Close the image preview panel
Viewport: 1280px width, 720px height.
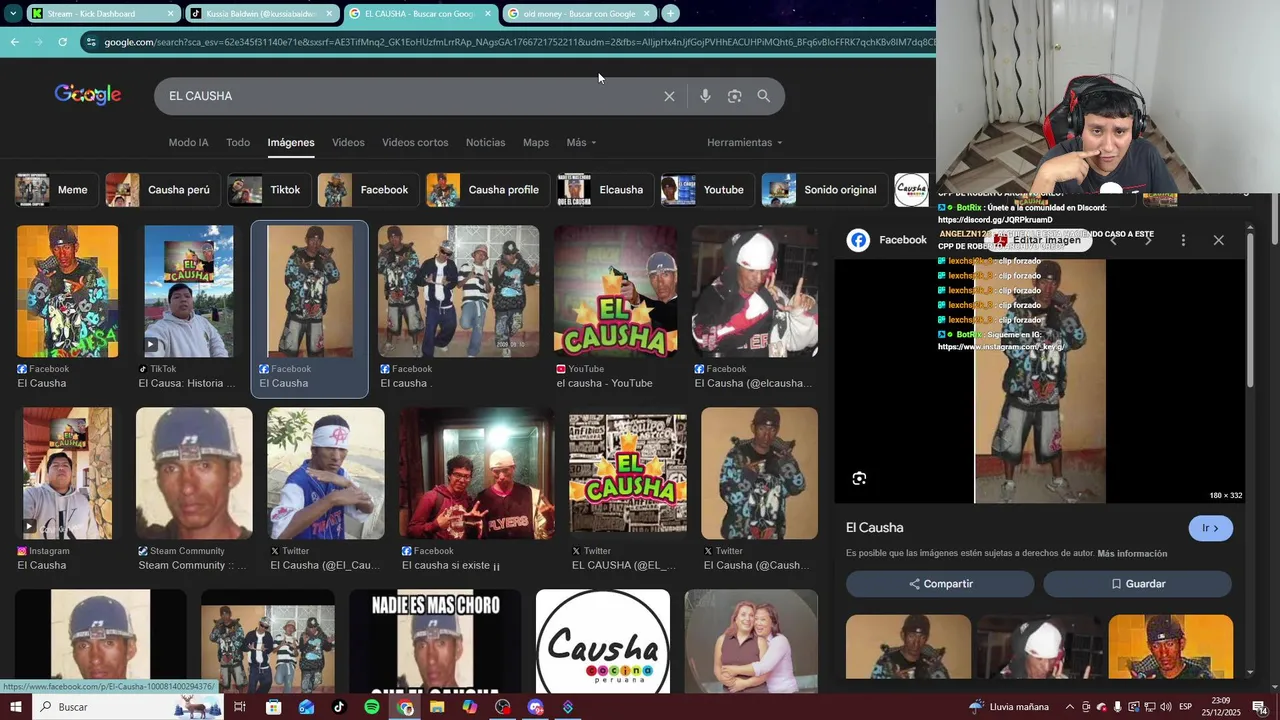1218,240
